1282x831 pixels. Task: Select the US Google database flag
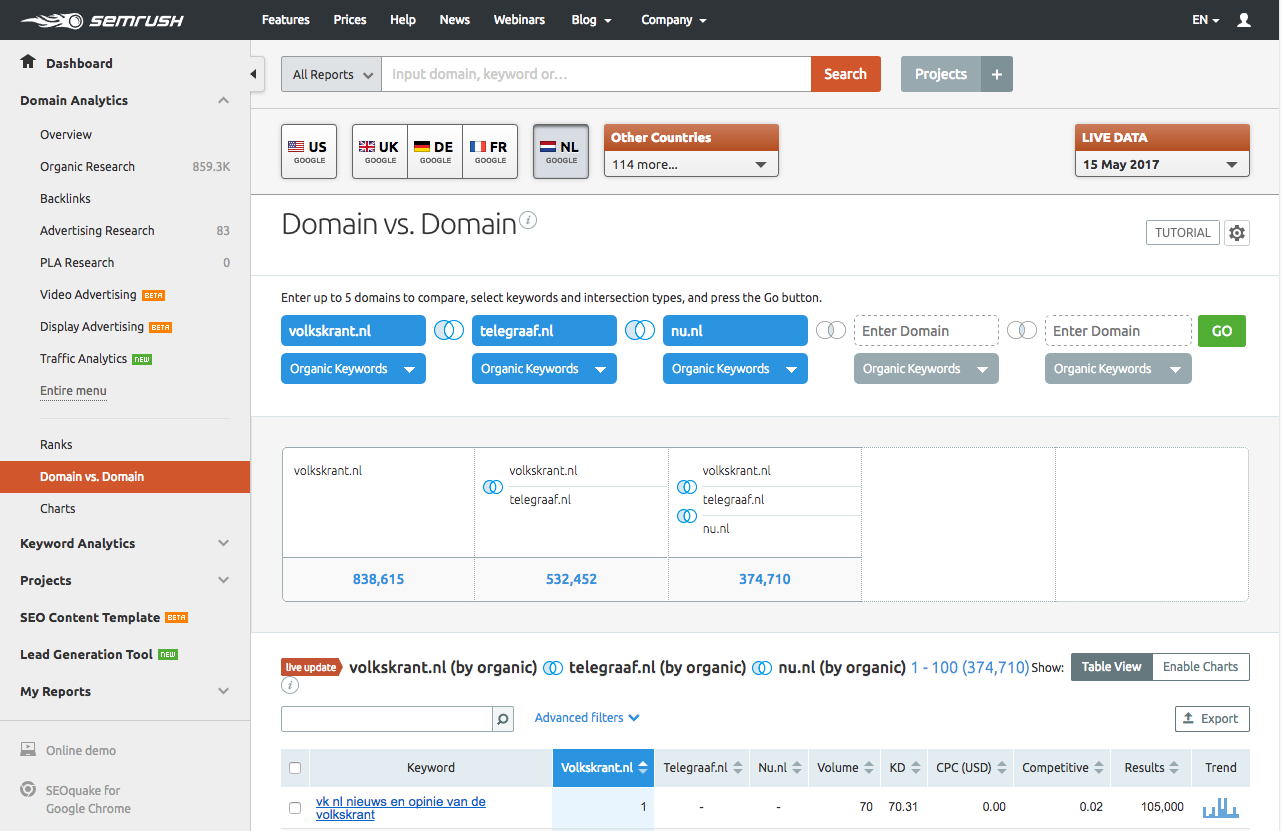pos(309,151)
